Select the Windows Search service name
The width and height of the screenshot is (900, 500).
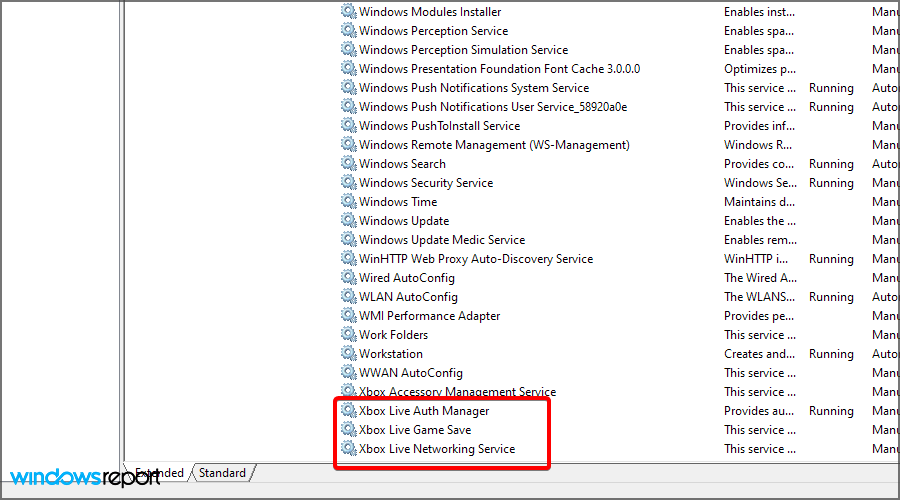402,164
